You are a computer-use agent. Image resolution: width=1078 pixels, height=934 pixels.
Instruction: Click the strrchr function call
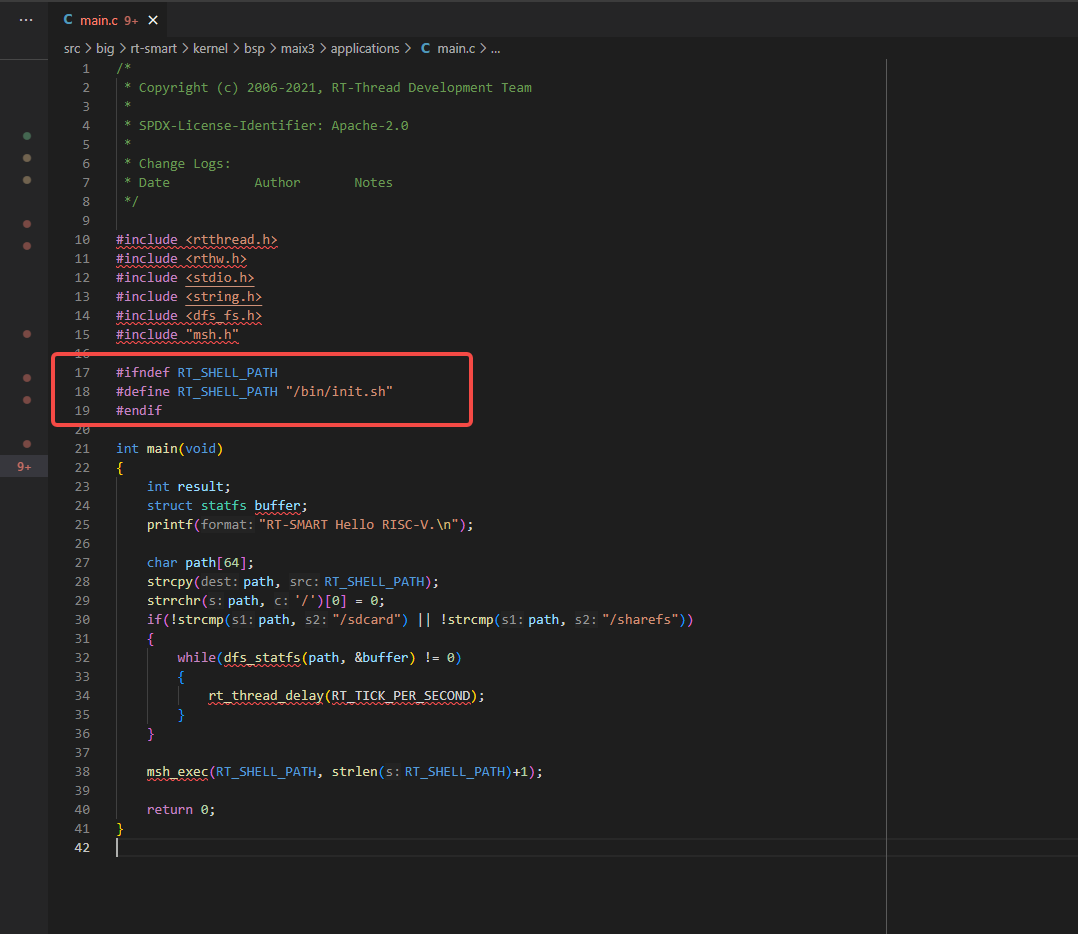coord(174,601)
